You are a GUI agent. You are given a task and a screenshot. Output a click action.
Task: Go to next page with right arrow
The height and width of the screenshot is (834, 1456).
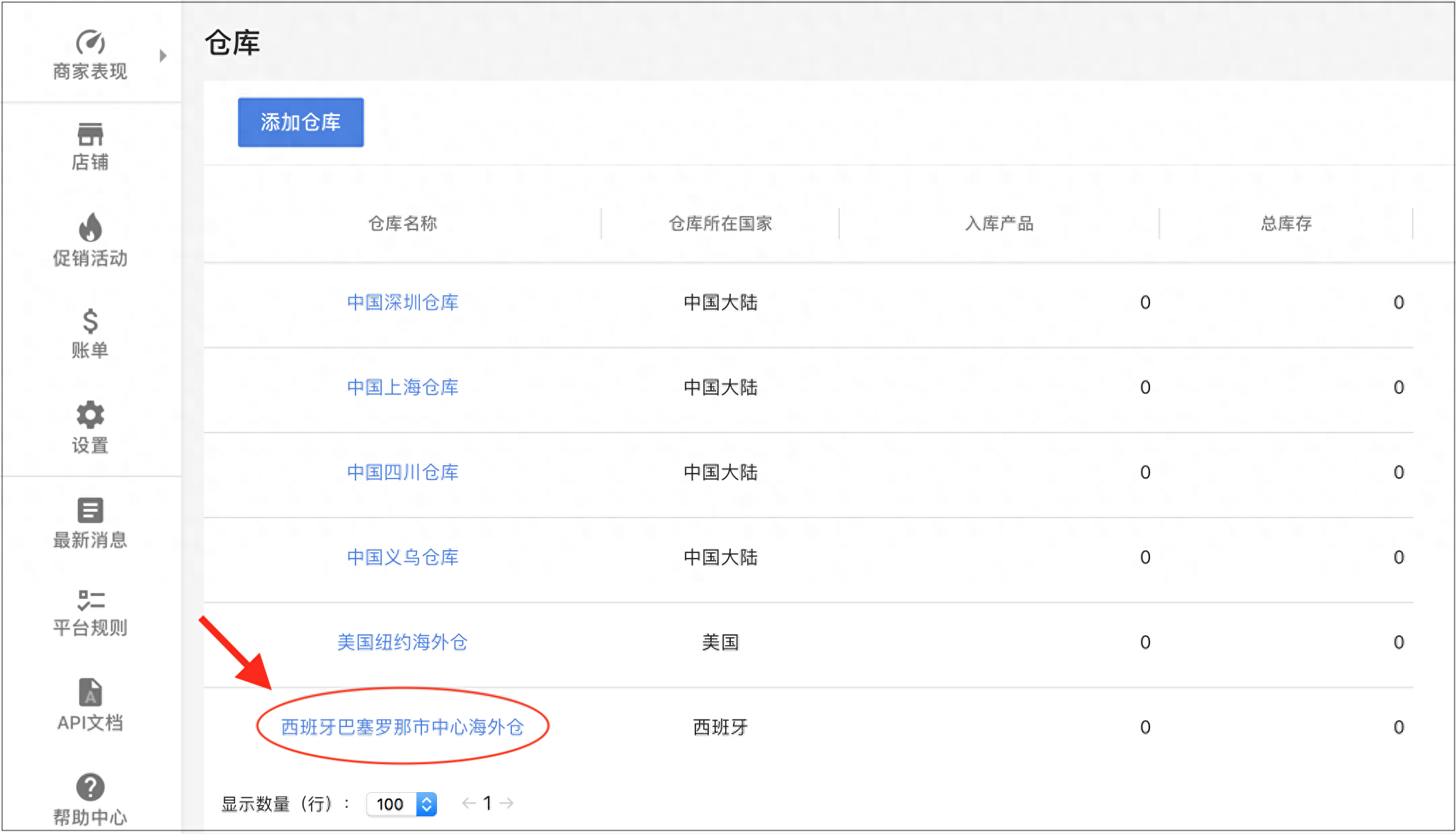point(506,803)
